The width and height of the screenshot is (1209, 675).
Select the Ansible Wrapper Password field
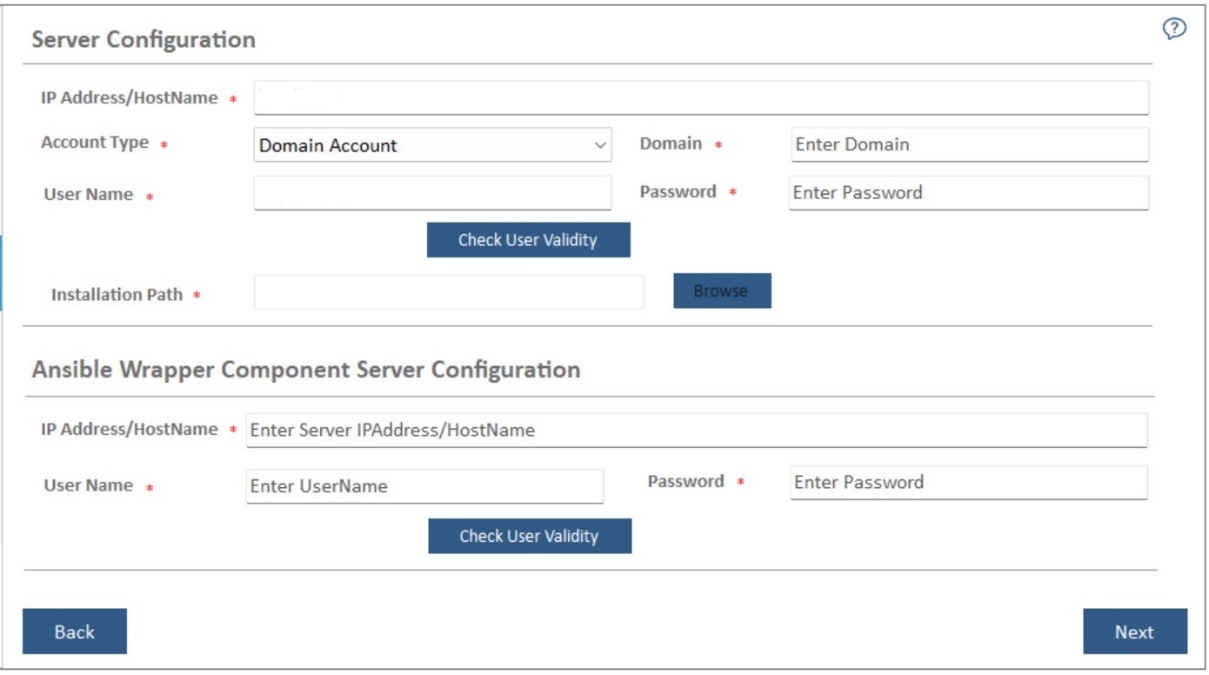[x=968, y=483]
